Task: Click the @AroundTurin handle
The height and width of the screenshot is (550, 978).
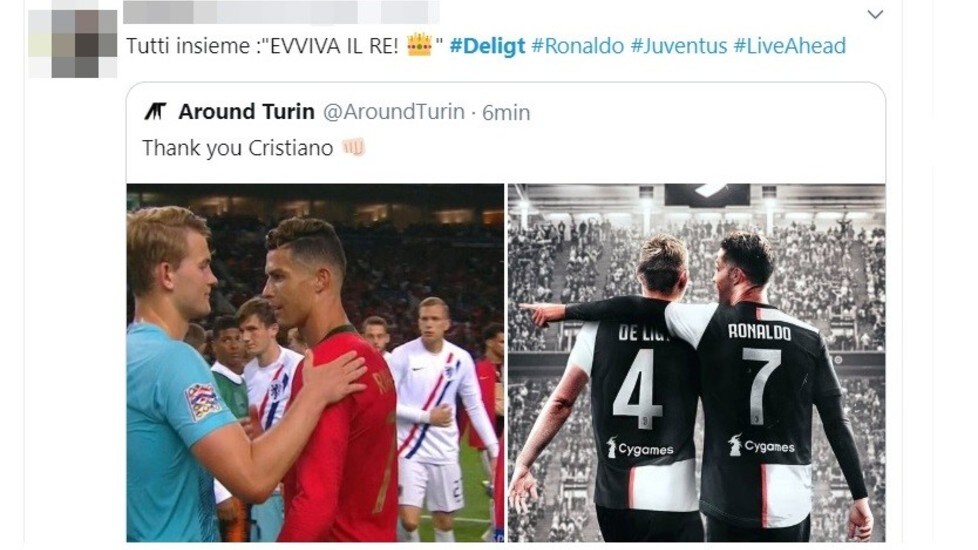Action: (x=394, y=112)
